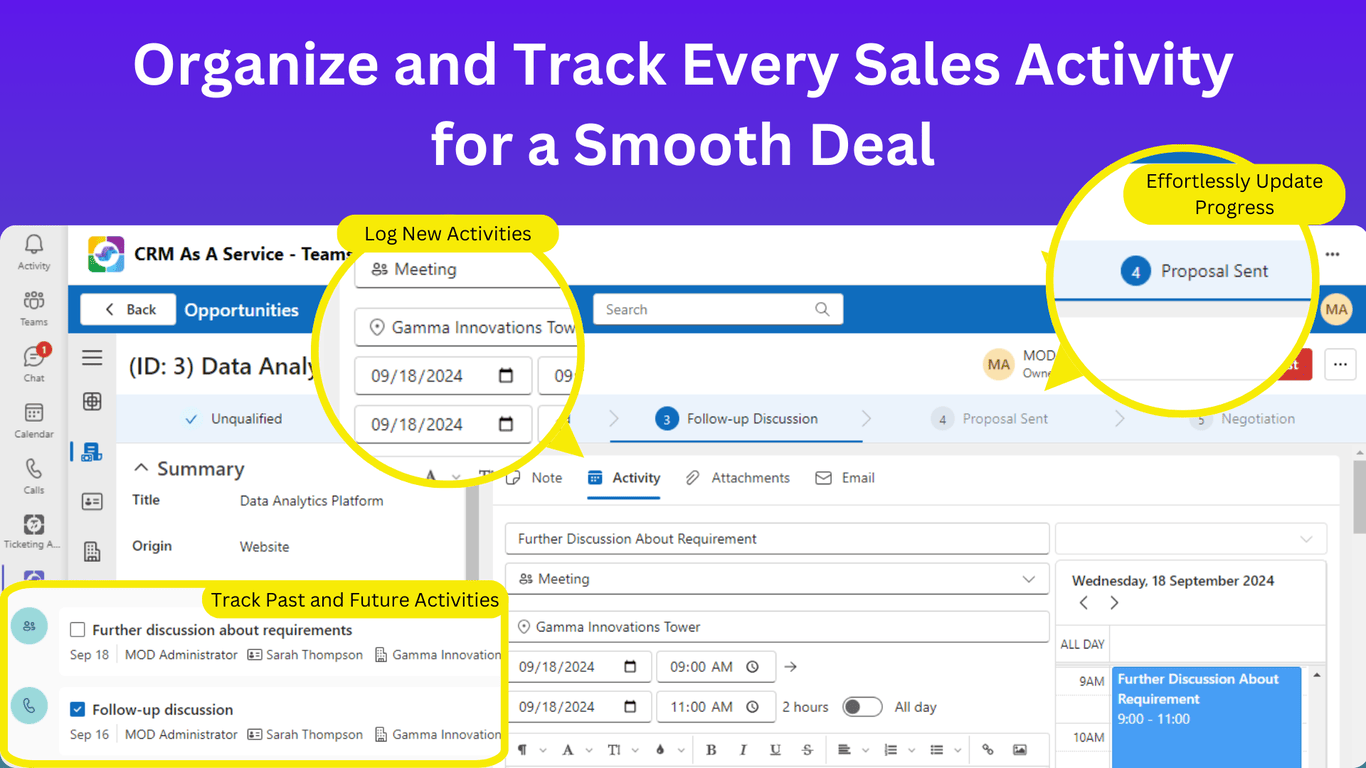Screen dimensions: 1366x768
Task: Select the contact card icon in the CRM sidebar
Action: (x=92, y=501)
